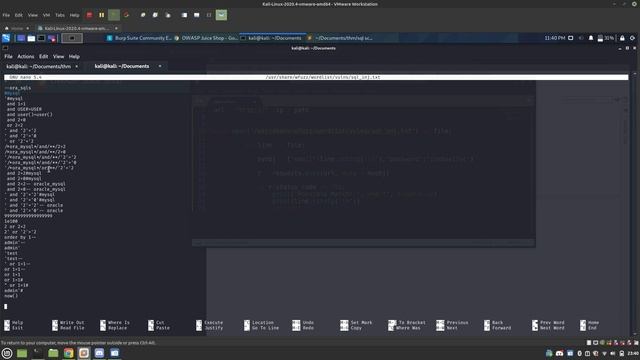Open the workspace switcher box in the Kali panel
The image size is (640, 360).
click(72, 38)
